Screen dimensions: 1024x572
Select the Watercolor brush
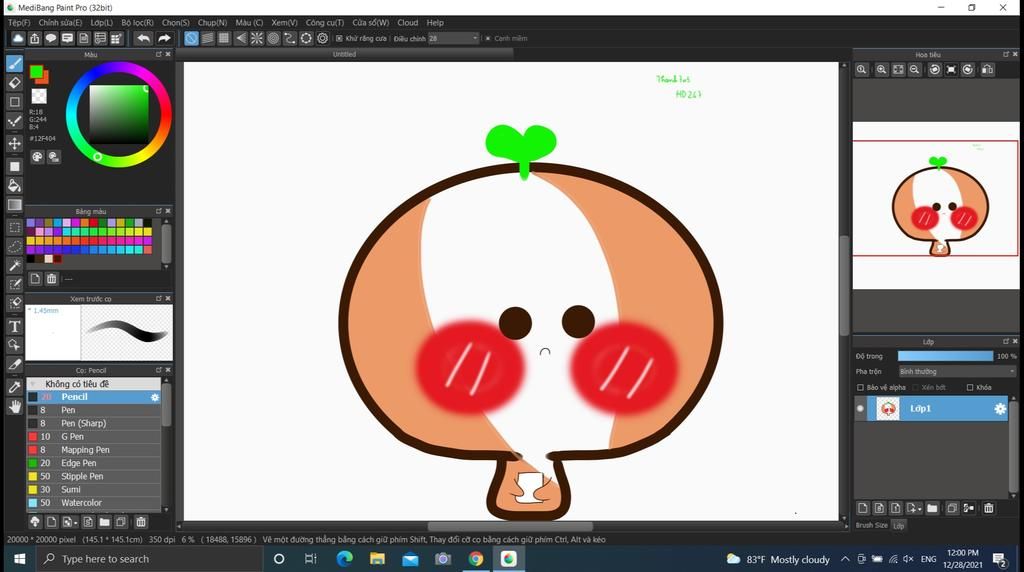(93, 503)
